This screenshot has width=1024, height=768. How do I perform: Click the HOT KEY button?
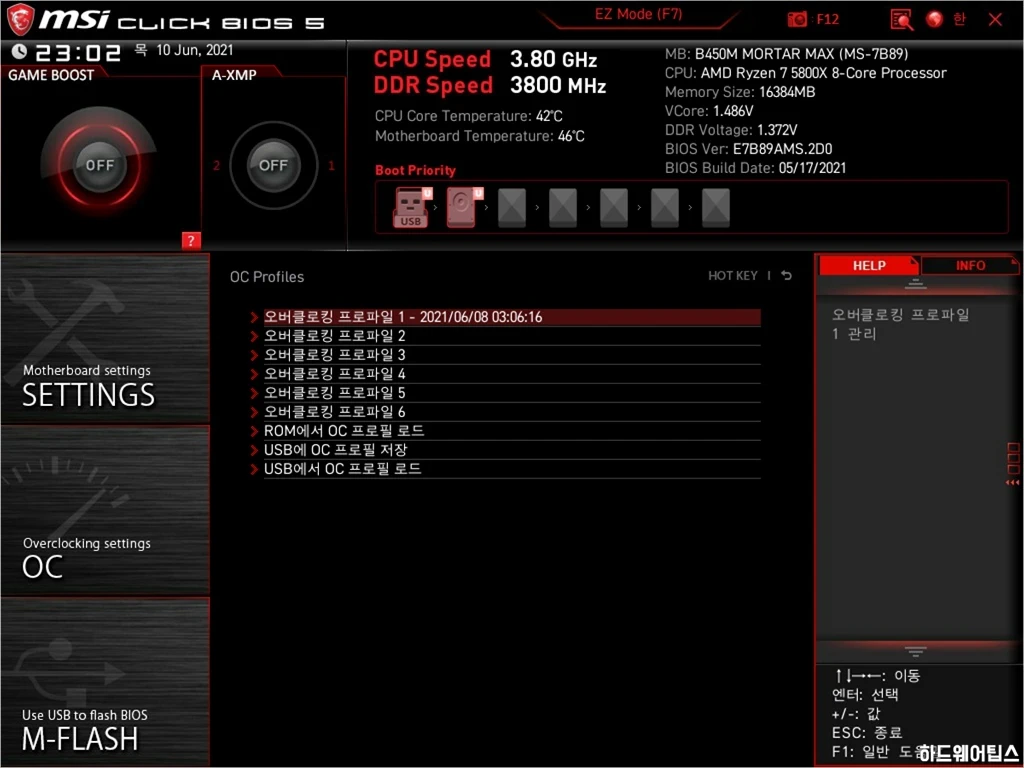733,276
